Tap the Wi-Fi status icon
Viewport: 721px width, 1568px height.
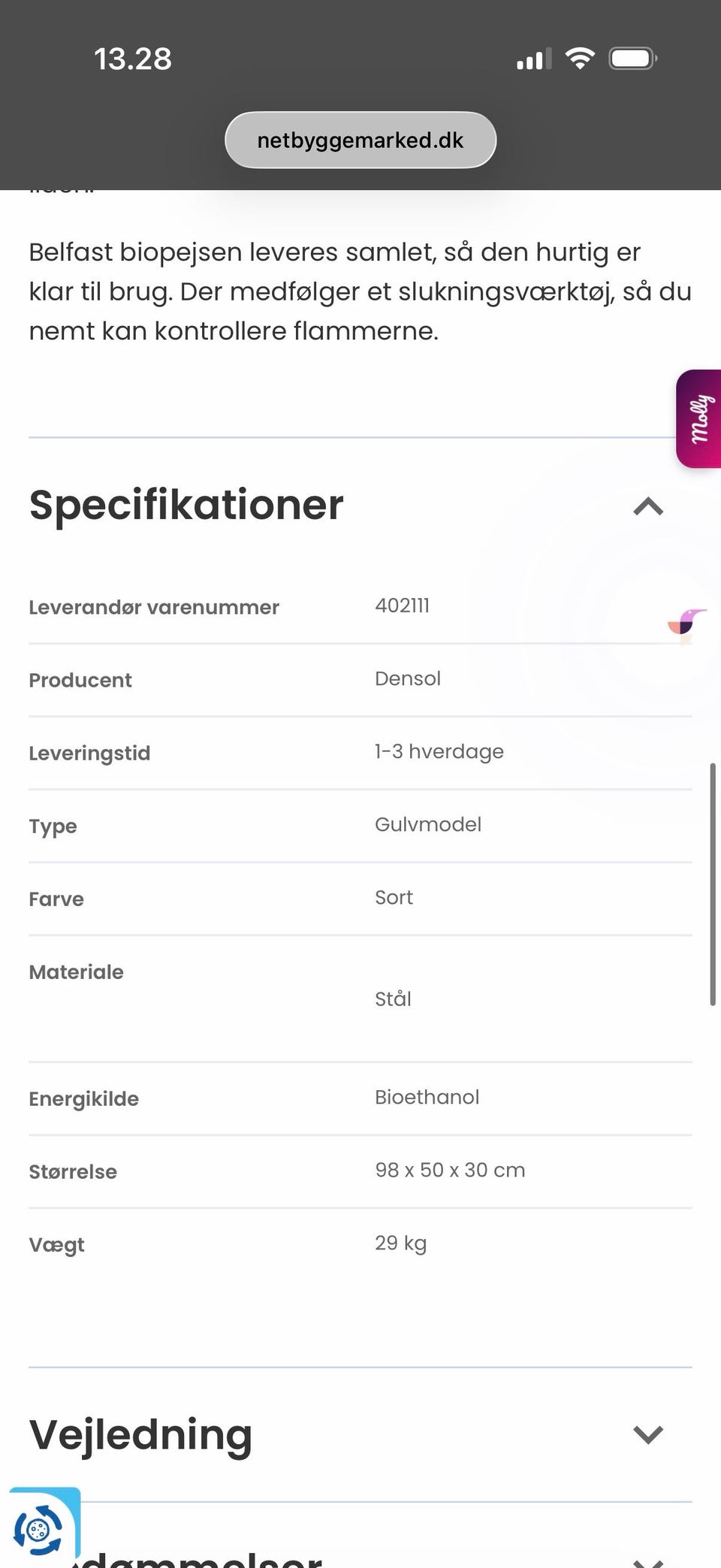click(x=580, y=59)
